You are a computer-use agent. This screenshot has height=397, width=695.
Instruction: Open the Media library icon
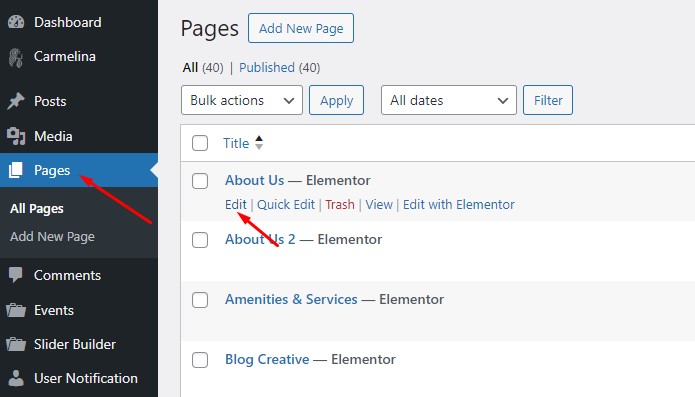point(16,136)
